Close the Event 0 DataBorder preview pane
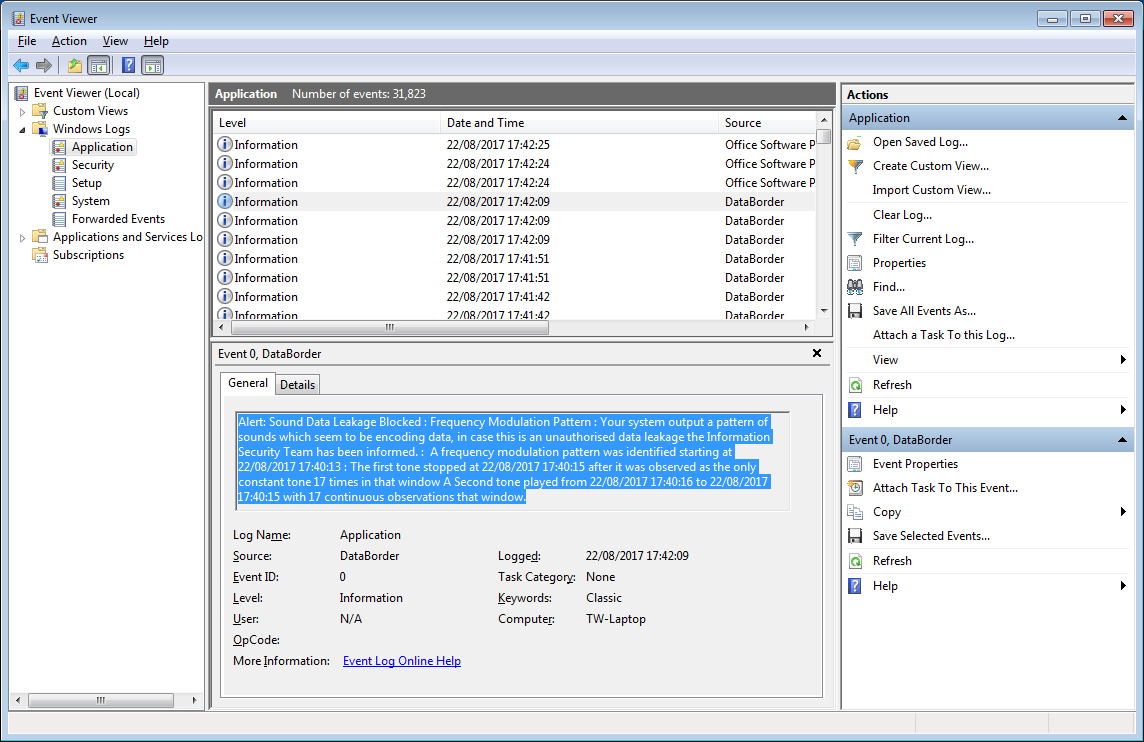The width and height of the screenshot is (1144, 742). tap(817, 353)
